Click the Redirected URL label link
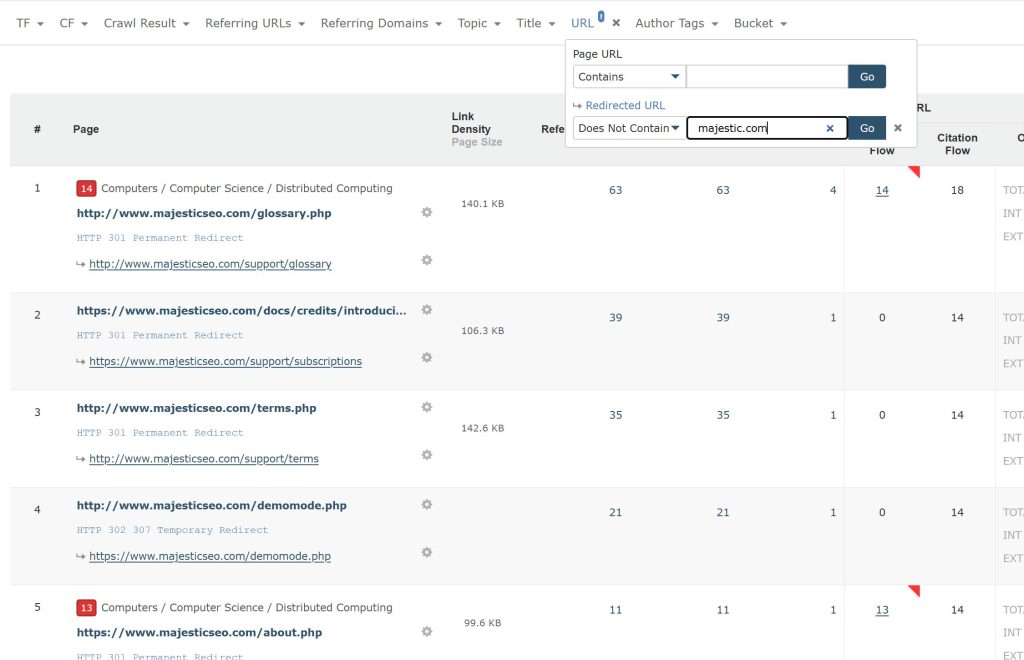The image size is (1024, 660). (625, 105)
